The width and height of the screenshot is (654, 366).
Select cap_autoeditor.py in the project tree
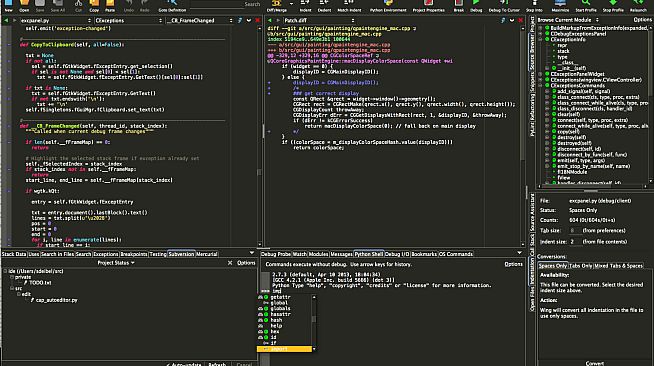point(56,300)
